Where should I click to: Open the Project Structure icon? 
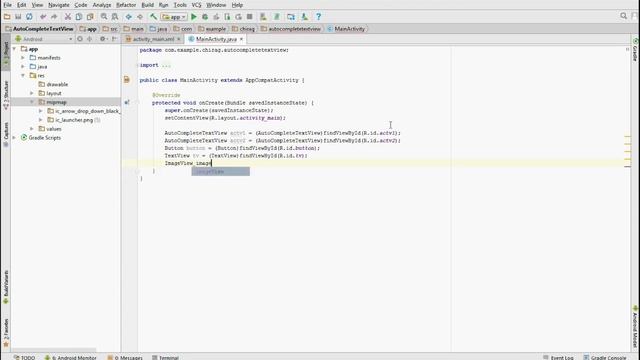coord(291,17)
